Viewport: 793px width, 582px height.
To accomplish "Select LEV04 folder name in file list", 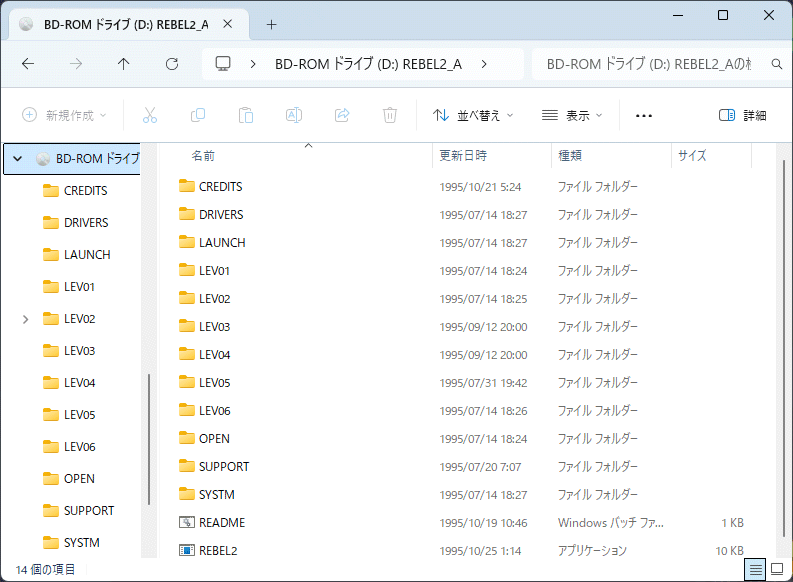I will pyautogui.click(x=214, y=354).
